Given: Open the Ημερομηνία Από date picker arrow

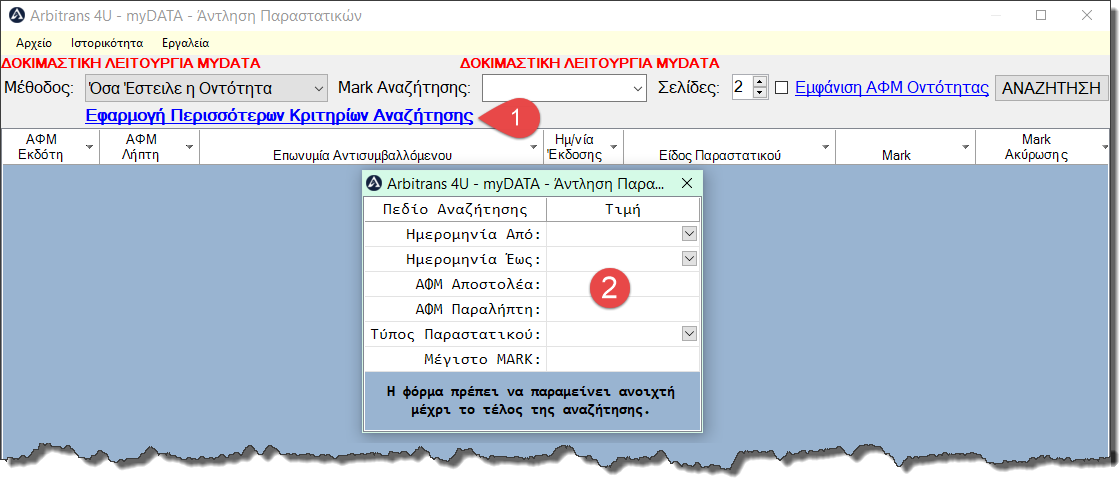Looking at the screenshot, I should (x=689, y=233).
